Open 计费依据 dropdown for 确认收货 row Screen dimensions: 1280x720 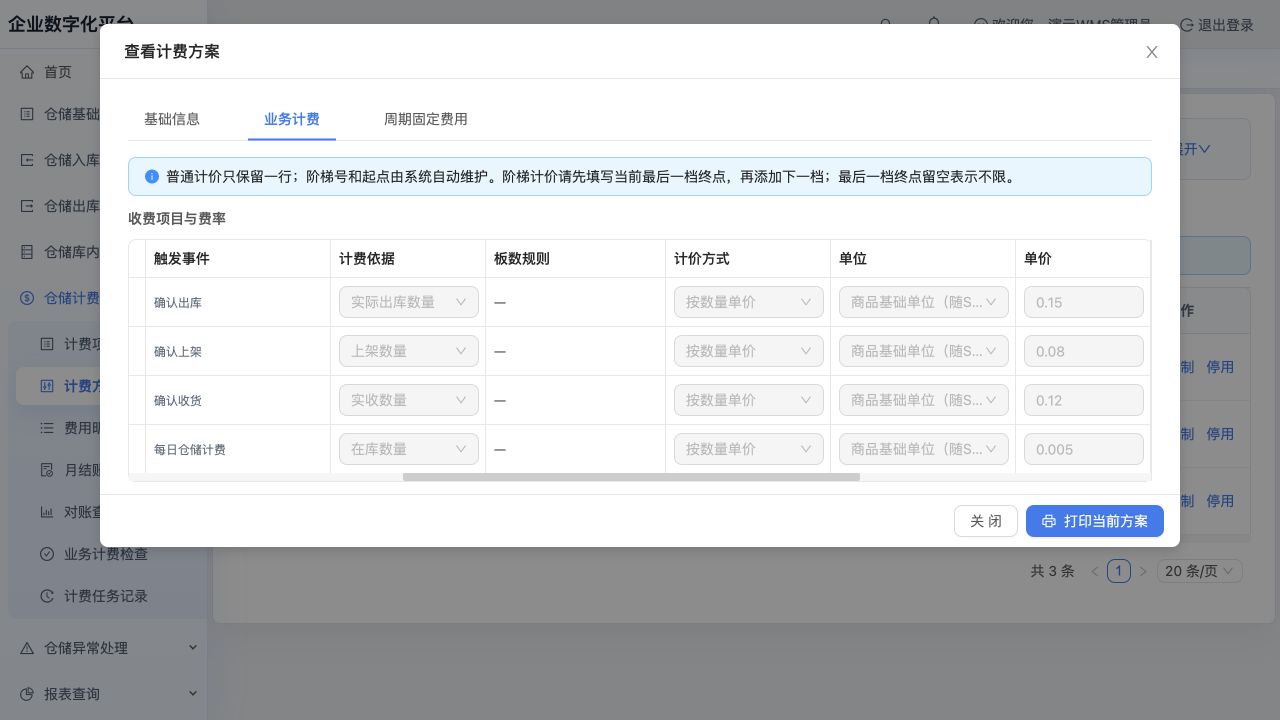[x=409, y=400]
